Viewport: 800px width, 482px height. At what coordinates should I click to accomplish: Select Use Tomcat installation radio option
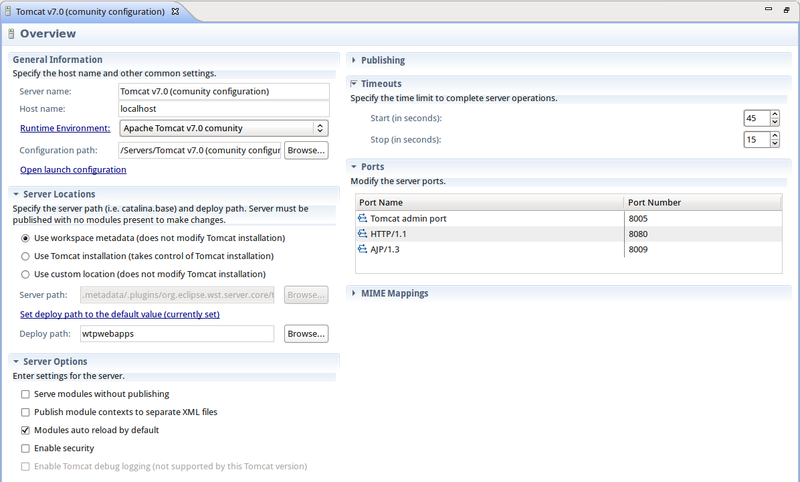pyautogui.click(x=26, y=256)
